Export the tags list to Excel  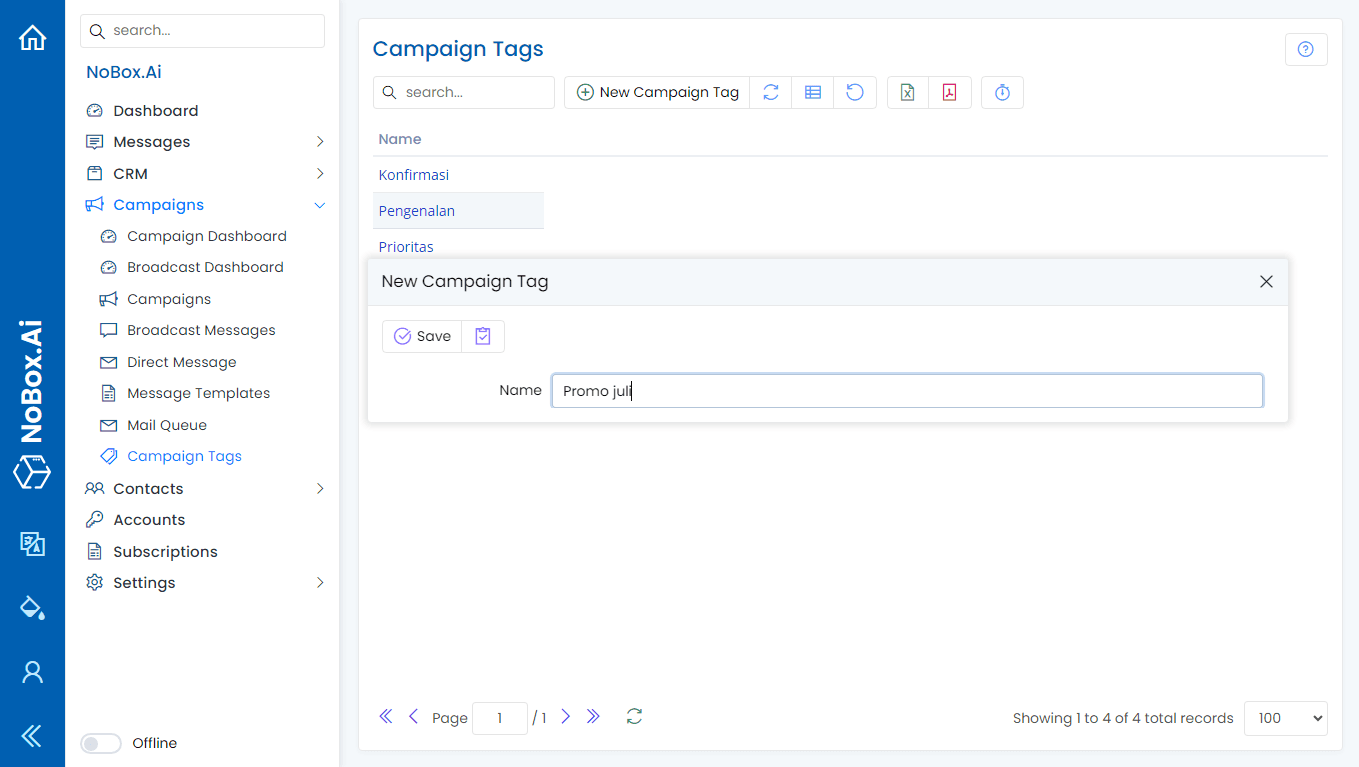[907, 92]
